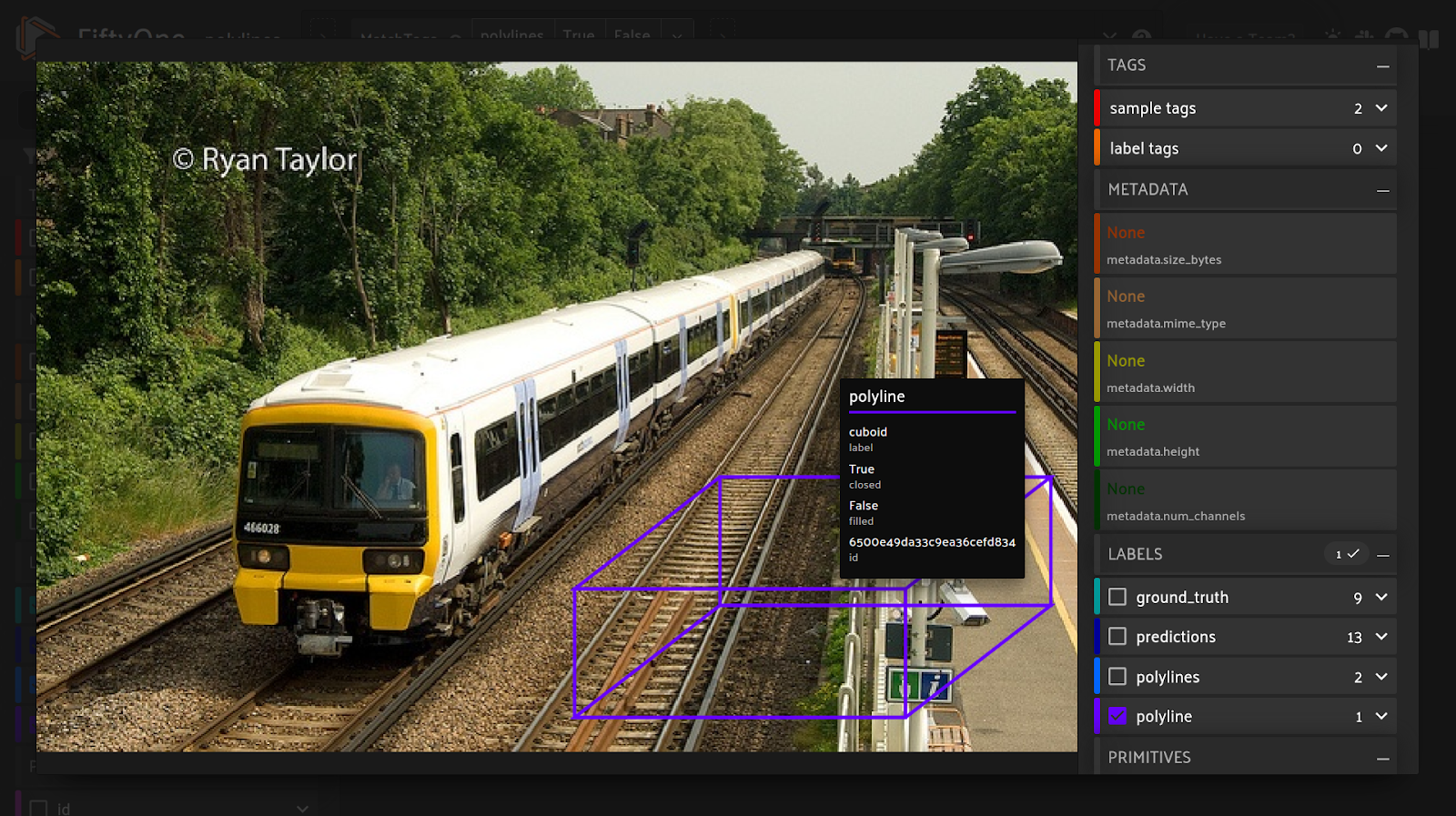
Task: Click the ground_truth count of 9
Action: point(1358,598)
